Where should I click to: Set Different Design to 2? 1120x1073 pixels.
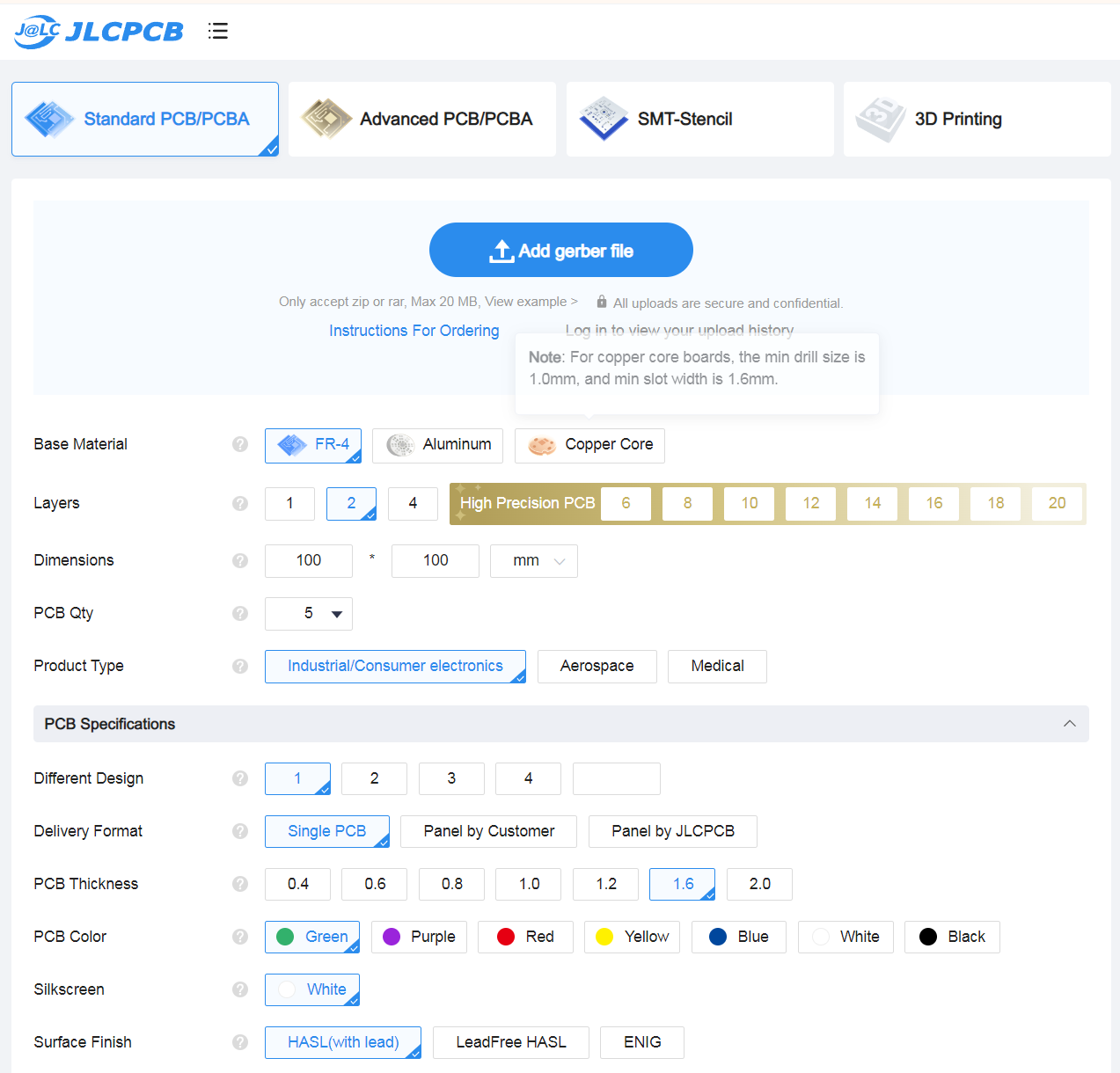[375, 779]
